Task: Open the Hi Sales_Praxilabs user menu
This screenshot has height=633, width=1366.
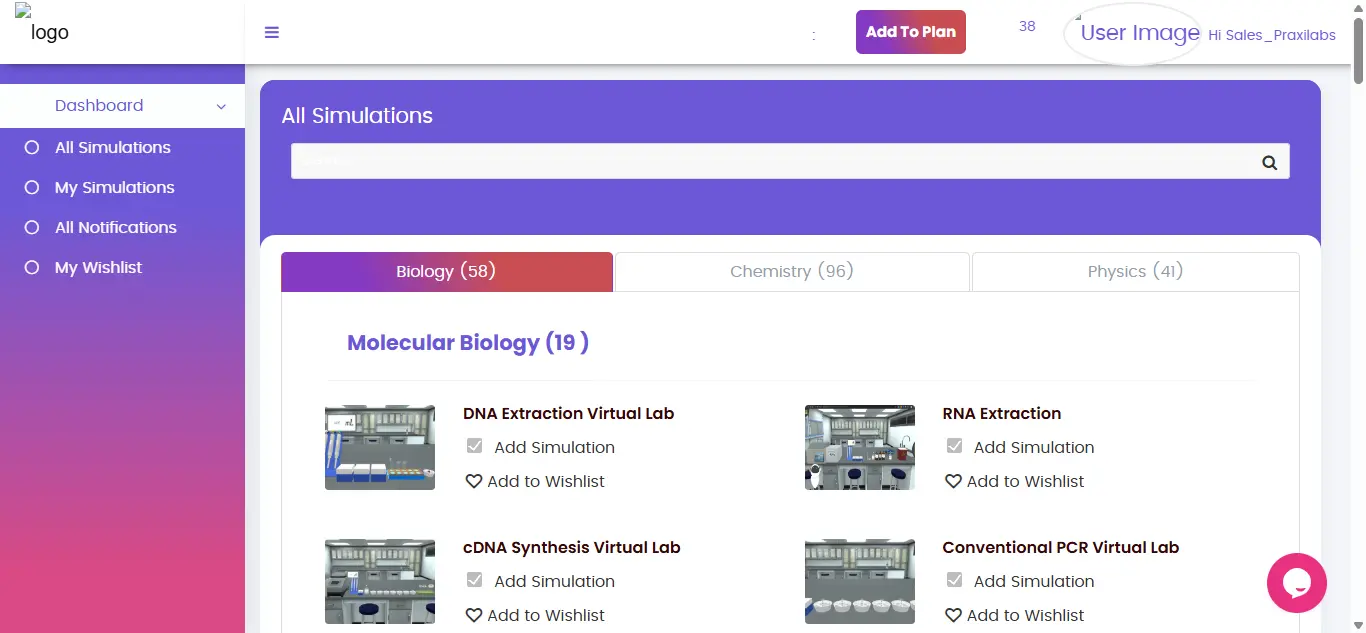Action: [1272, 35]
